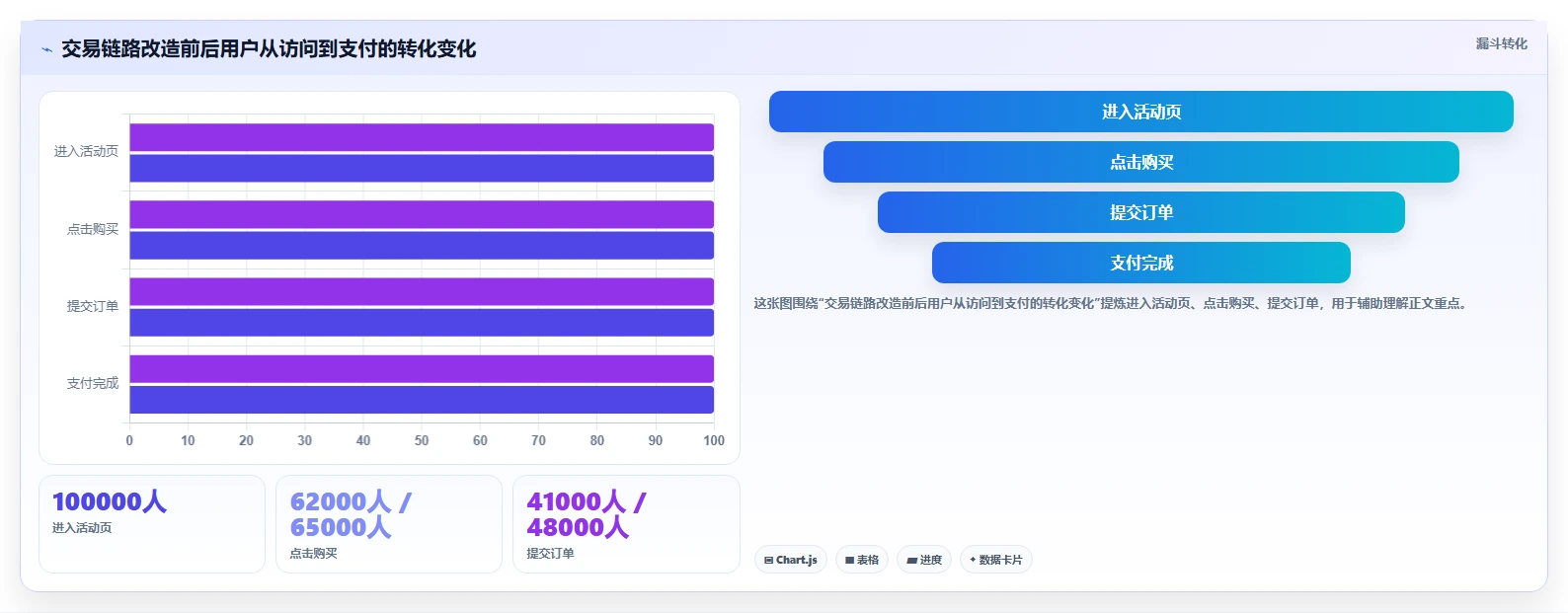Click the purple chart bar for 提交订单
1568x613 pixels.
point(422,291)
